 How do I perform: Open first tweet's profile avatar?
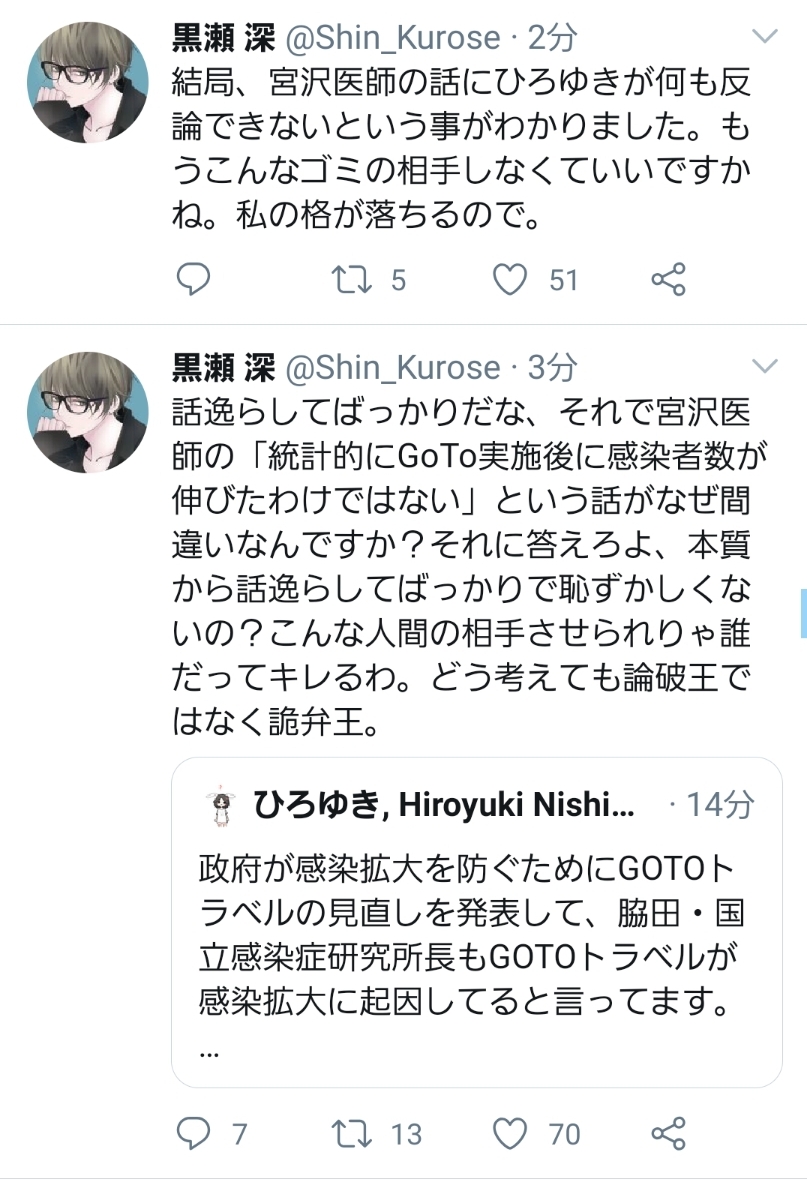[x=88, y=82]
